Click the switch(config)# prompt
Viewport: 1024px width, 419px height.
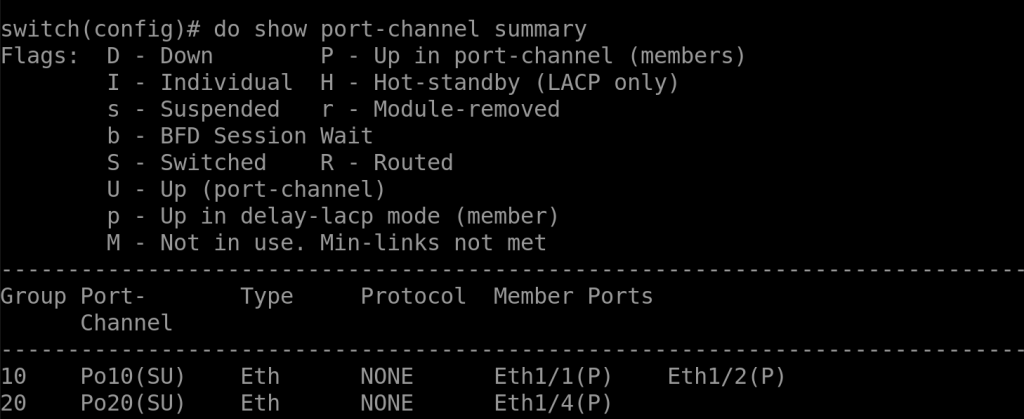98,29
